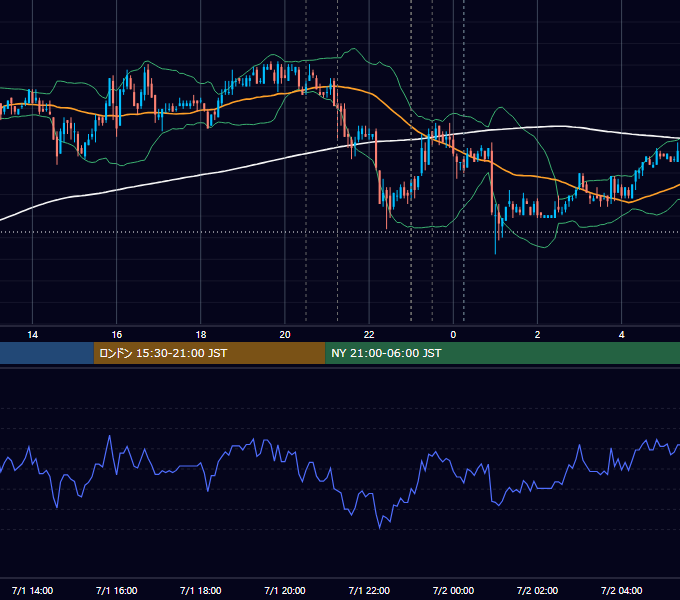Image resolution: width=680 pixels, height=600 pixels.
Task: Click the 14 hour axis label
Action: tap(33, 335)
